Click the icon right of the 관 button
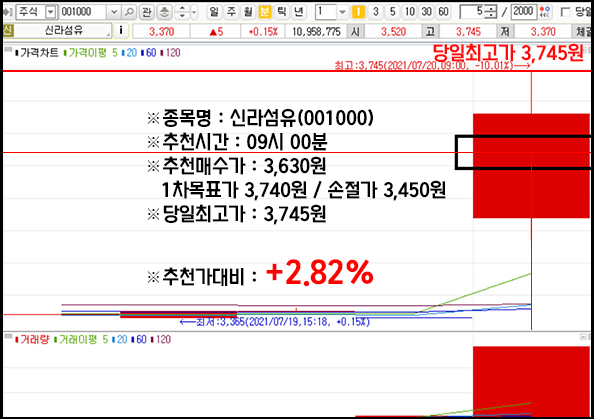The width and height of the screenshot is (594, 419). point(164,12)
